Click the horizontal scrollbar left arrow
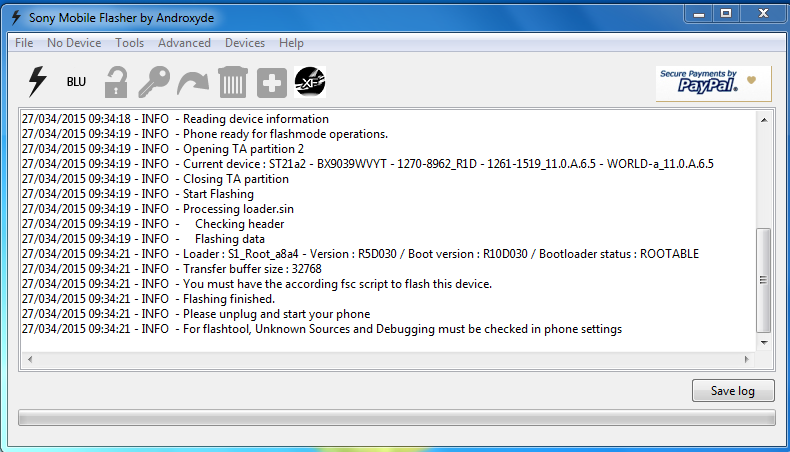The height and width of the screenshot is (452, 790). (x=30, y=359)
